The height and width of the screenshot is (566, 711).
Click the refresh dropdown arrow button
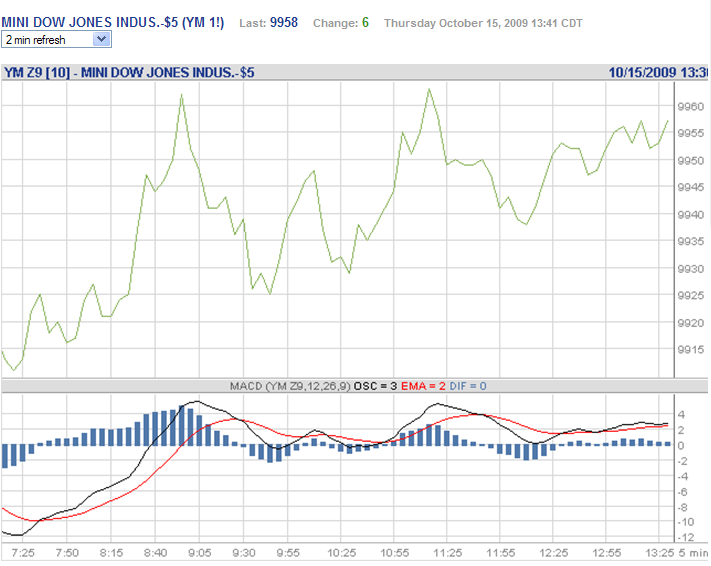click(102, 39)
